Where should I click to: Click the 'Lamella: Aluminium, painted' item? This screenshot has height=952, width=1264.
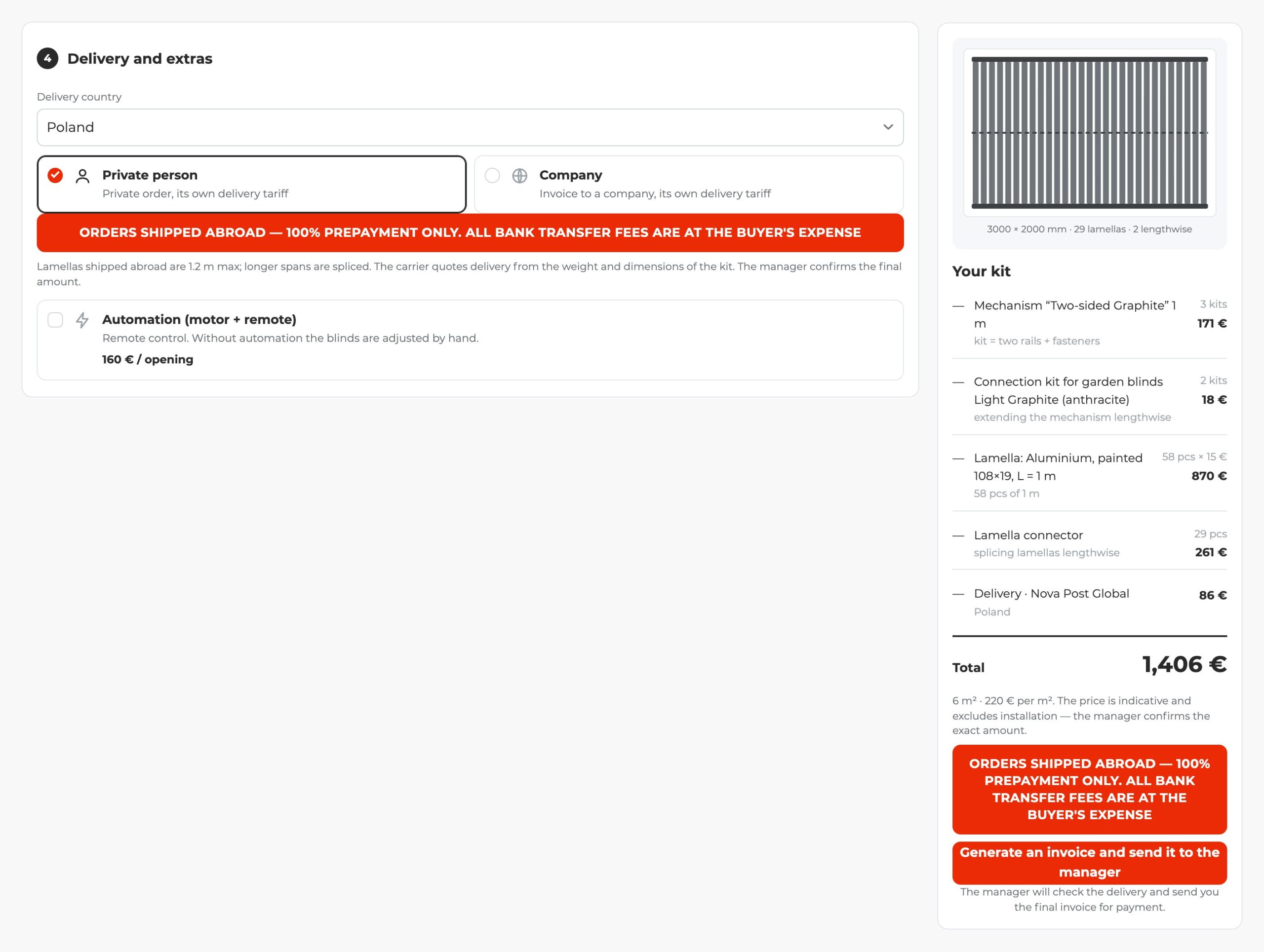(1058, 466)
